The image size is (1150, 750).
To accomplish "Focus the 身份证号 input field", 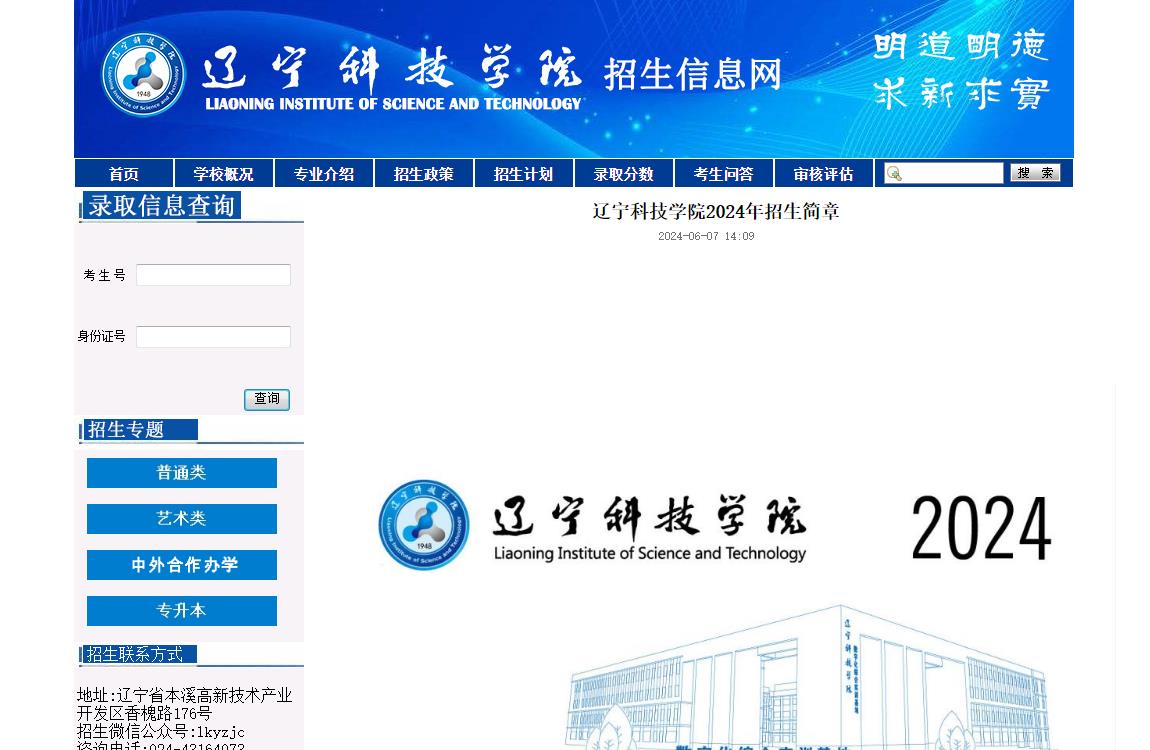I will point(213,337).
